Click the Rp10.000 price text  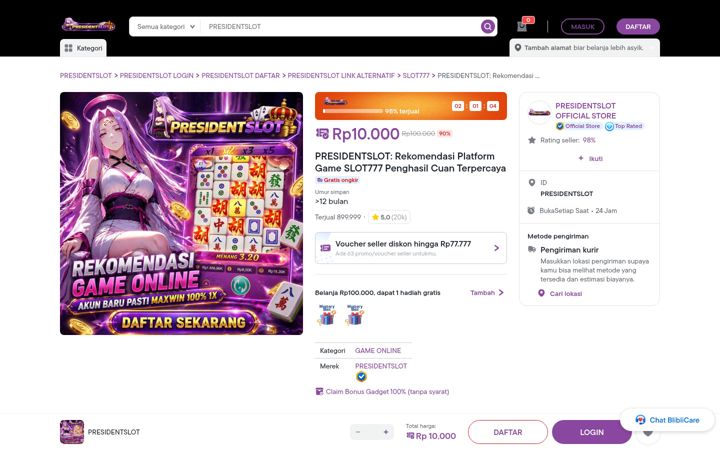[x=366, y=134]
